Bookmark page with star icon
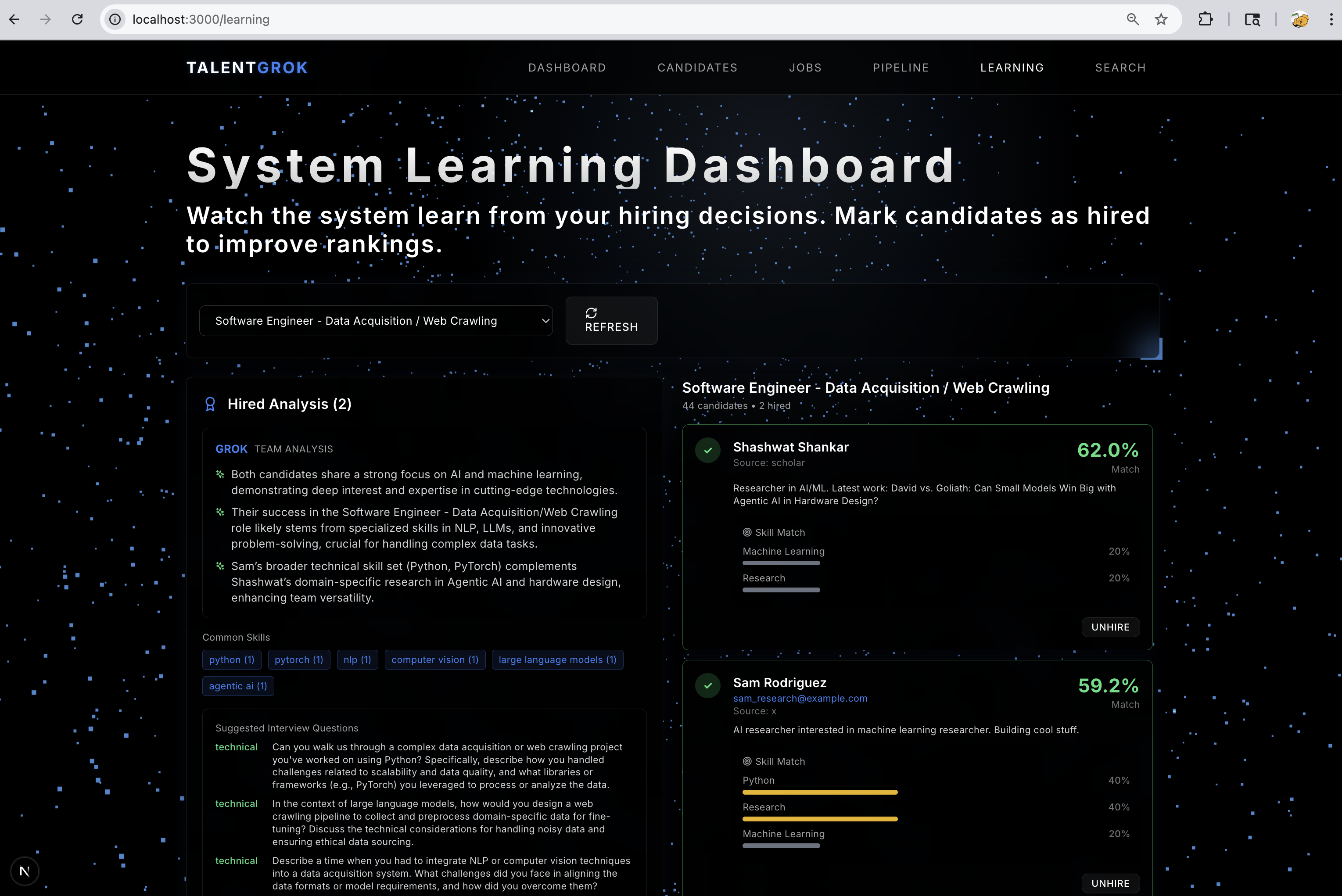 [1161, 19]
